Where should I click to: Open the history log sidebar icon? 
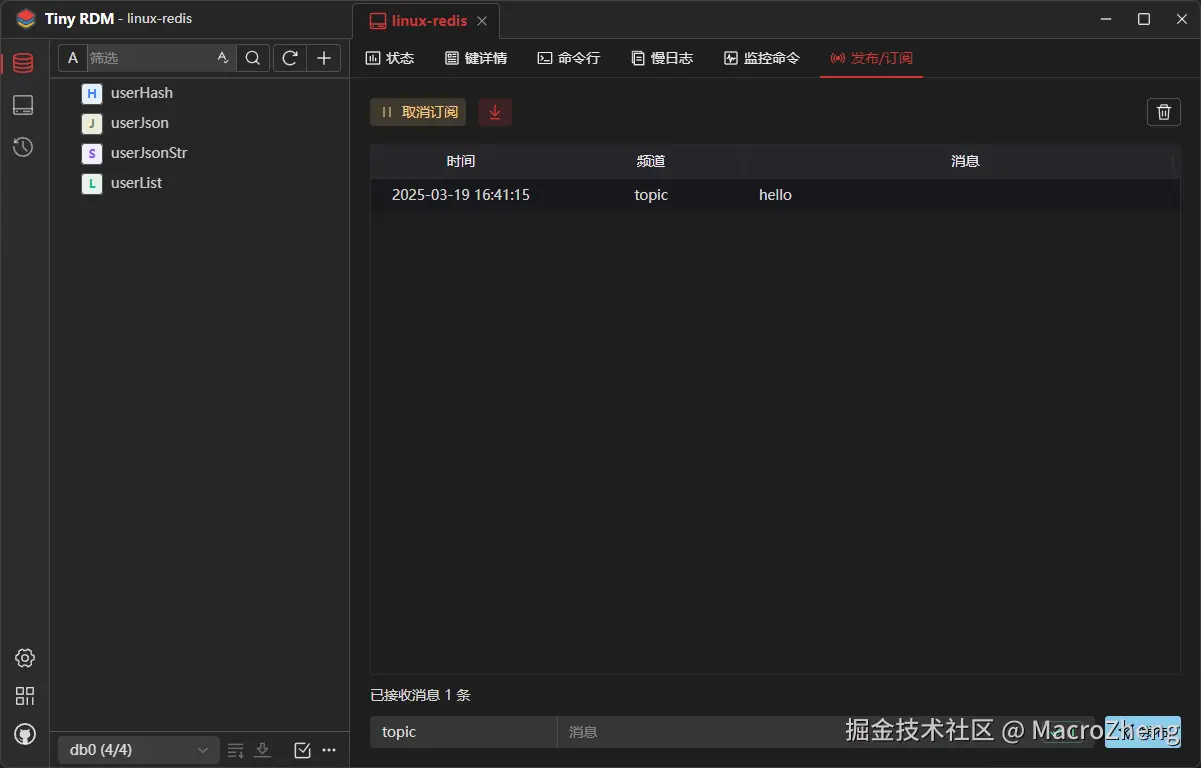click(x=23, y=147)
